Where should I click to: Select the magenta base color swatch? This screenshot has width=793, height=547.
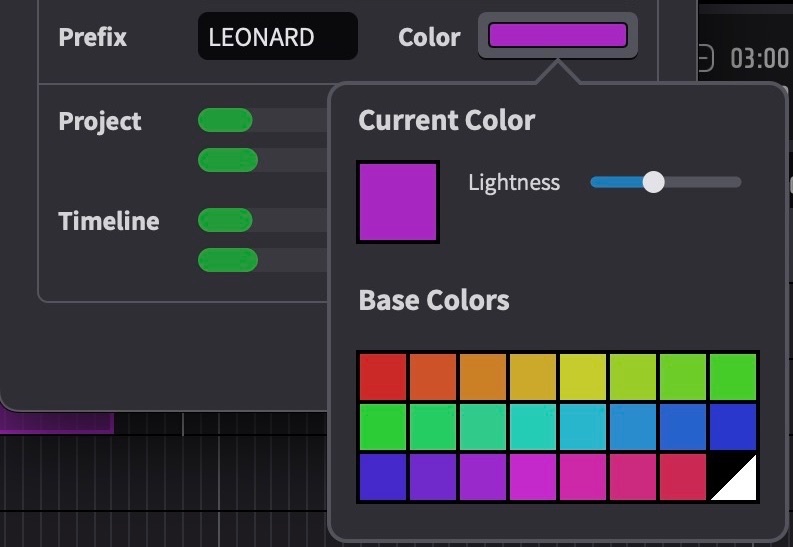533,477
